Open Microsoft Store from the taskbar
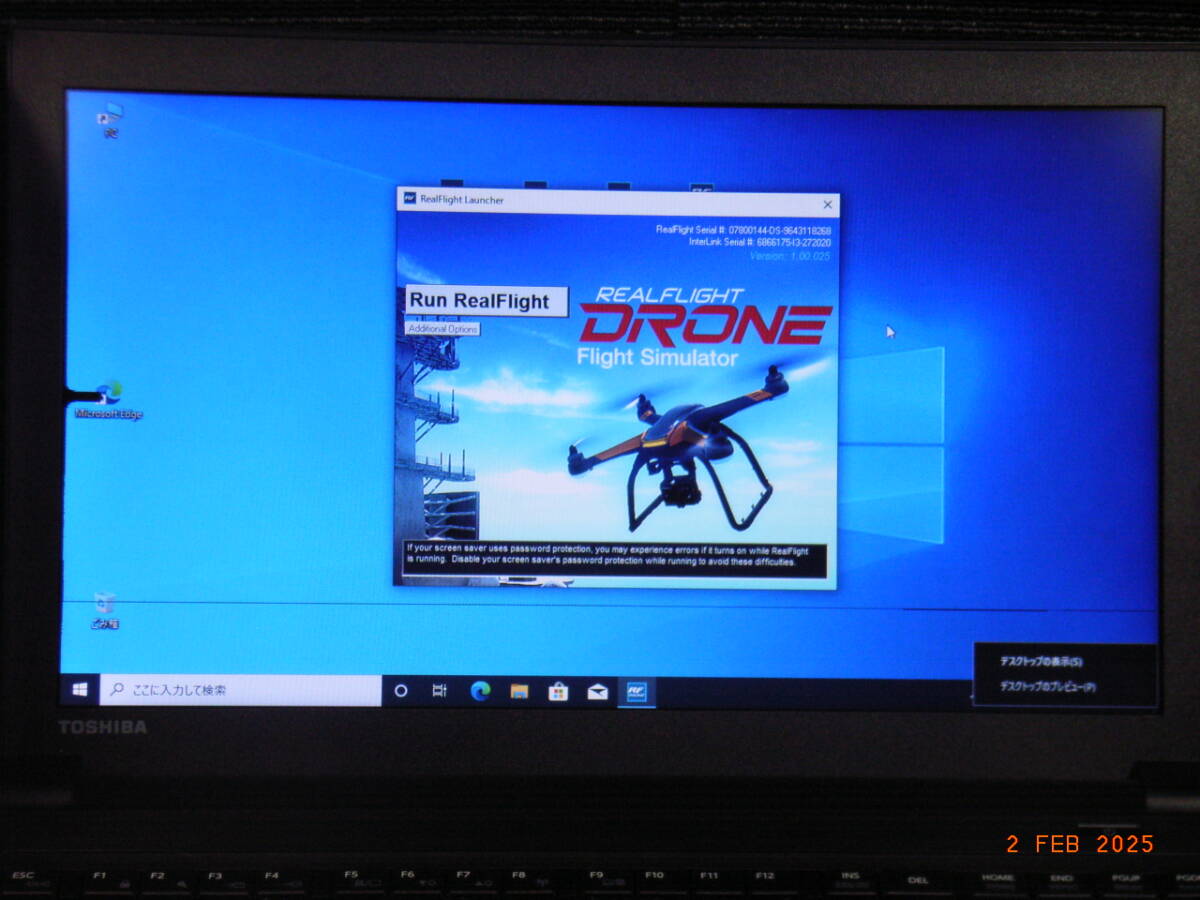The width and height of the screenshot is (1200, 900). coord(558,690)
